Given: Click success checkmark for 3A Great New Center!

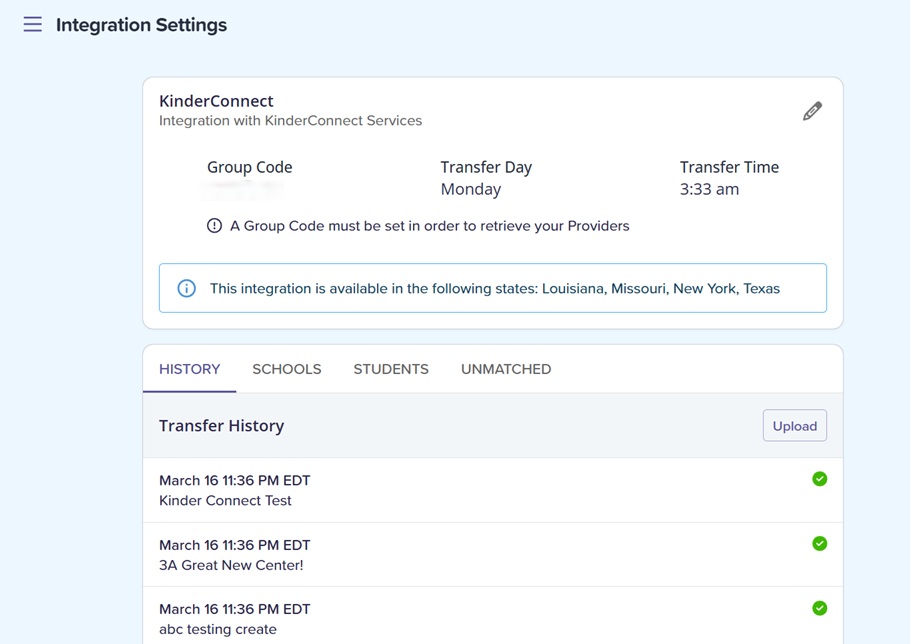Looking at the screenshot, I should (x=819, y=544).
